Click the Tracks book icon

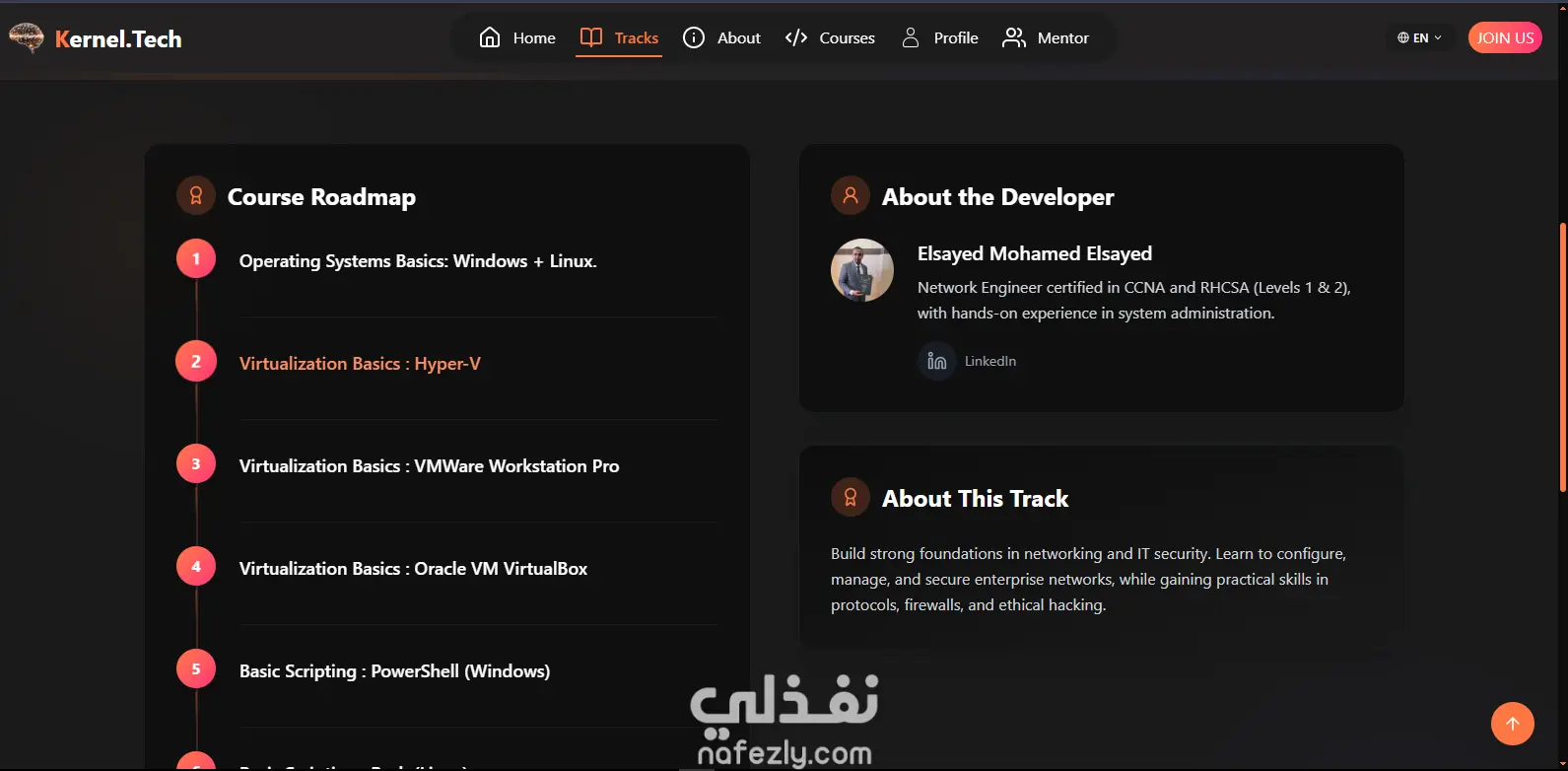pyautogui.click(x=591, y=37)
